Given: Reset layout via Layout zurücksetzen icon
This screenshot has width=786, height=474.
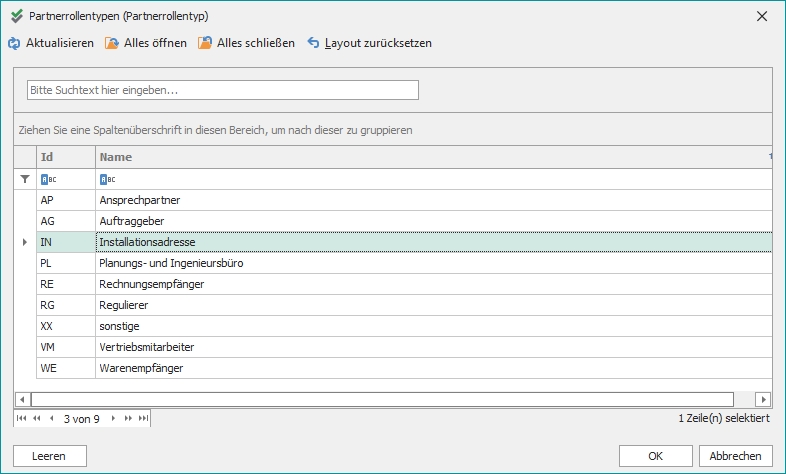Looking at the screenshot, I should (x=313, y=44).
